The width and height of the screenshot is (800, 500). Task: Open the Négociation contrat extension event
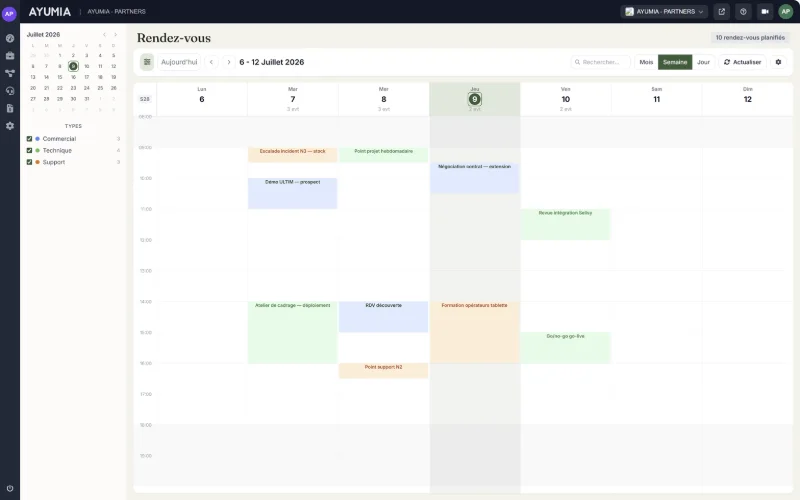coord(474,178)
